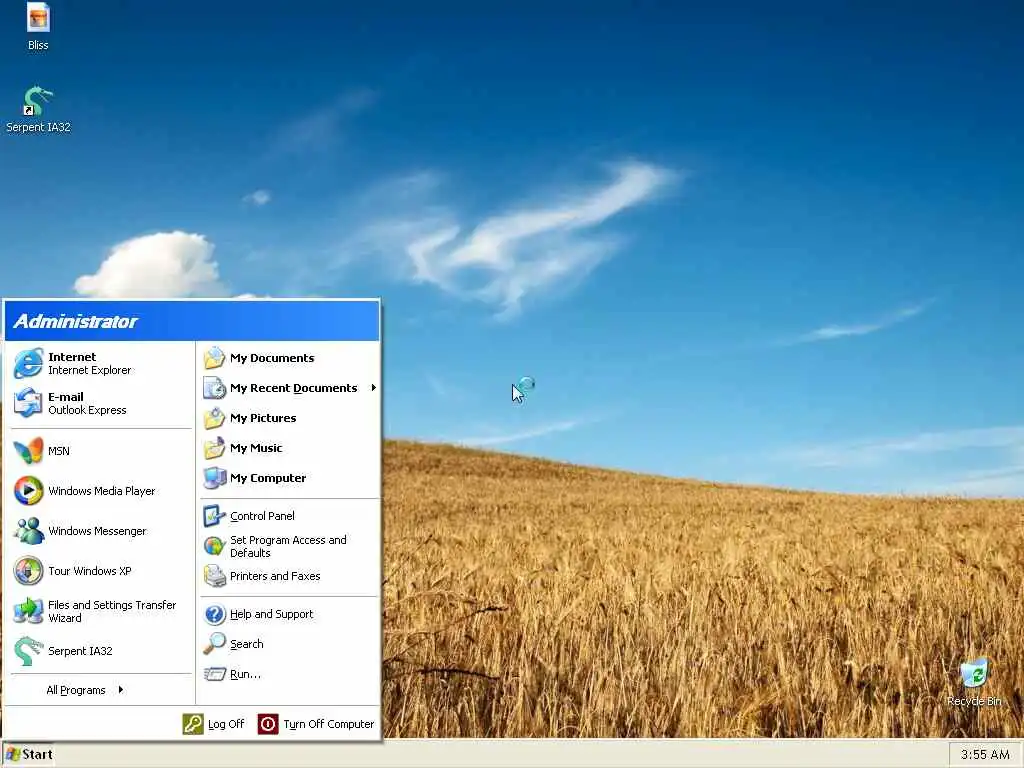This screenshot has width=1024, height=768.
Task: Open Printers and Faxes
Action: [289, 576]
